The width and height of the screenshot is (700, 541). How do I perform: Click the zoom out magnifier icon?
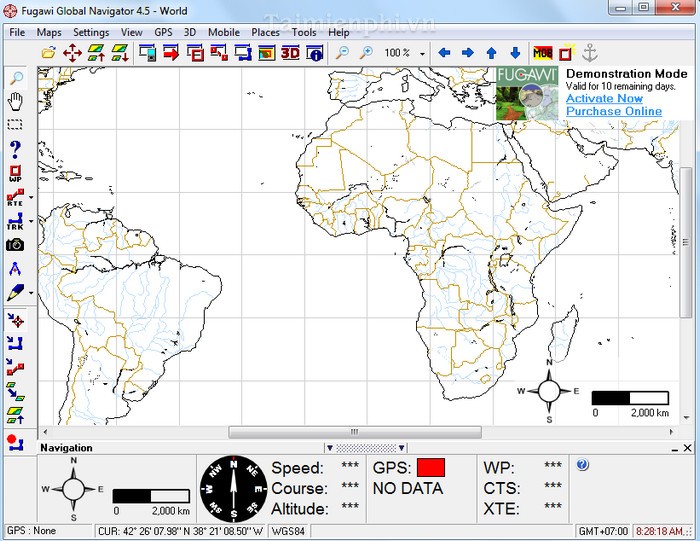pyautogui.click(x=342, y=53)
